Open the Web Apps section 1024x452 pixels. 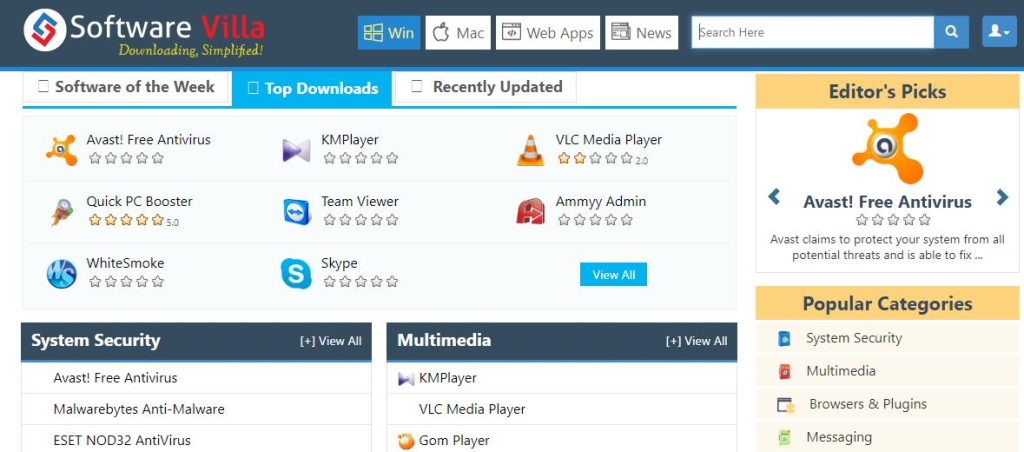[547, 33]
